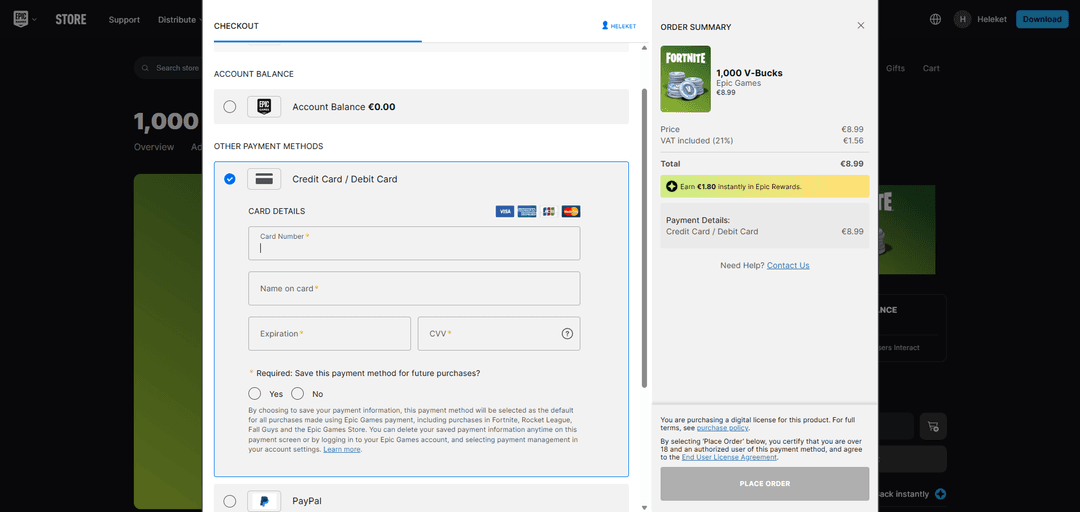Open the End User License Agreement link
The width and height of the screenshot is (1080, 512).
[728, 457]
